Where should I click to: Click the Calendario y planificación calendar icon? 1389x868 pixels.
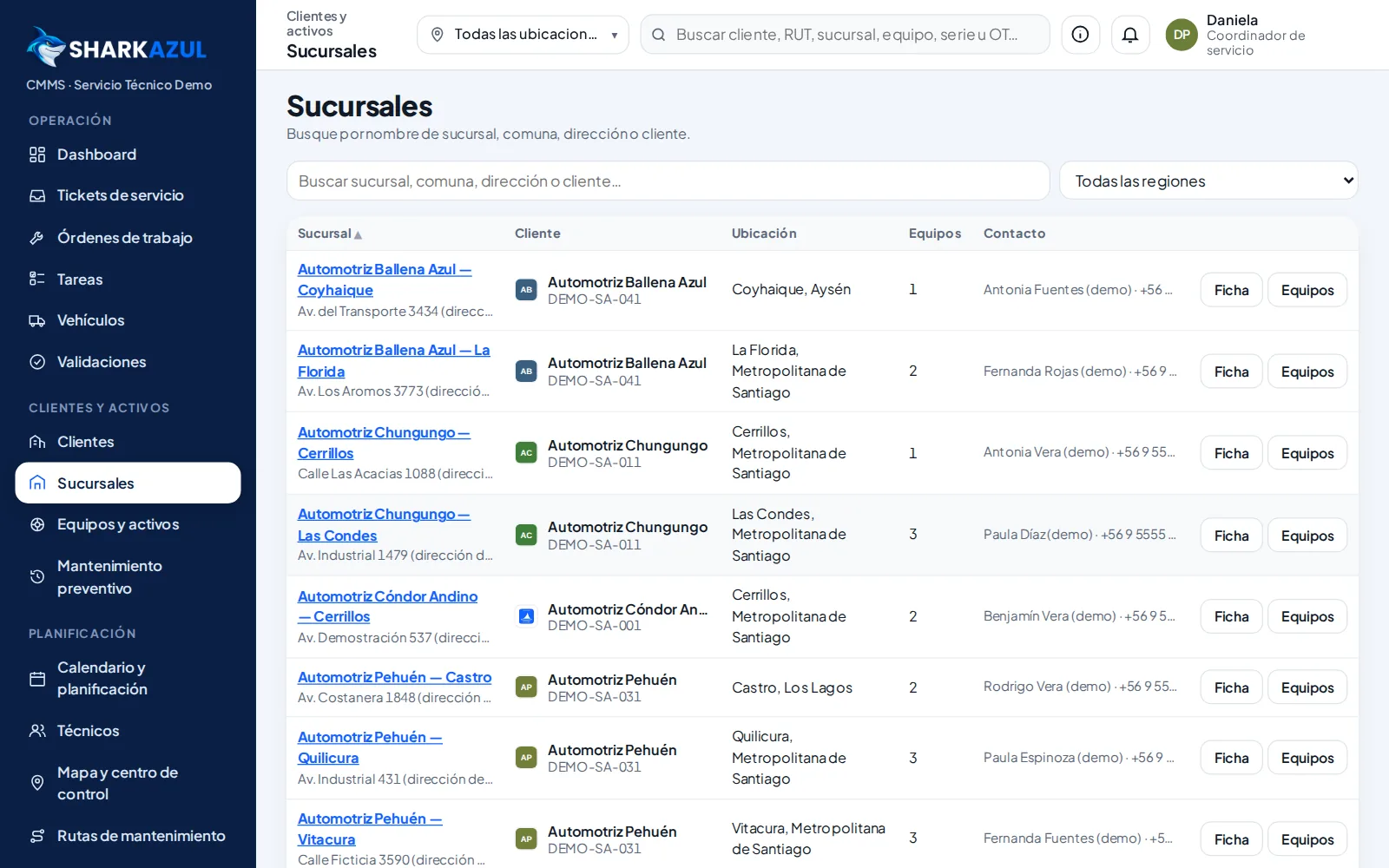point(37,679)
